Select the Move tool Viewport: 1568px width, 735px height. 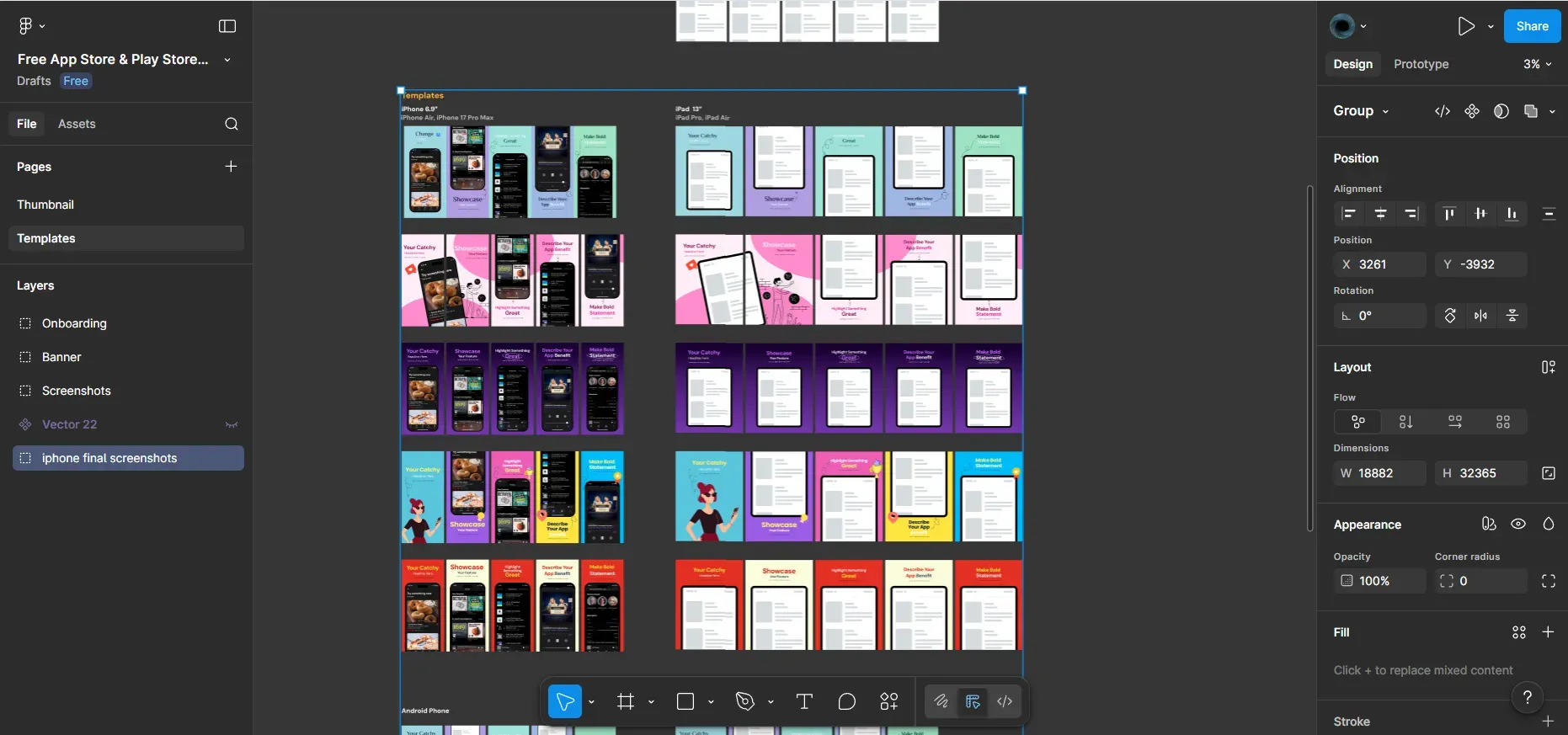pyautogui.click(x=565, y=701)
